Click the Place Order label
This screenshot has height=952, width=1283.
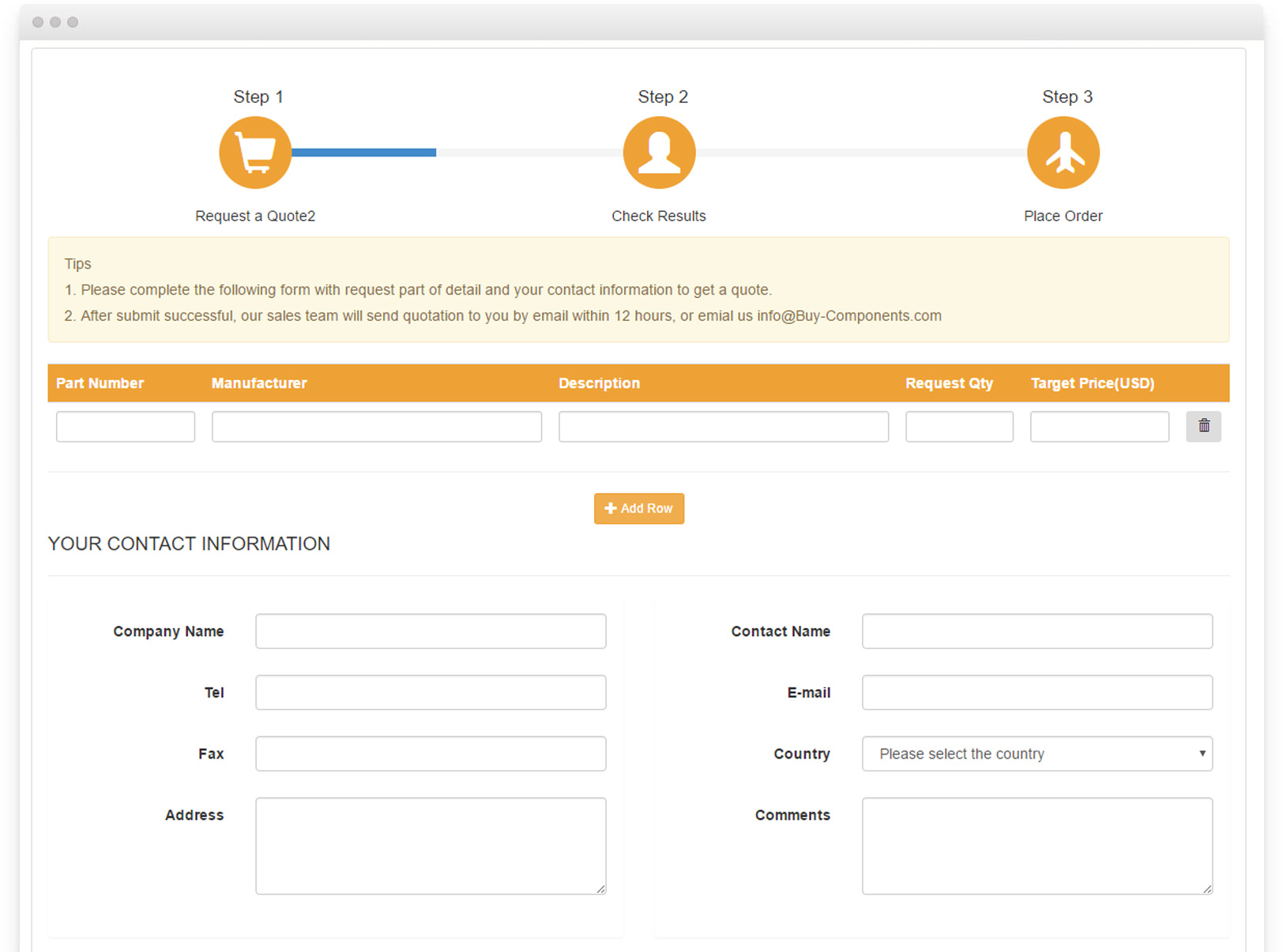click(x=1063, y=216)
